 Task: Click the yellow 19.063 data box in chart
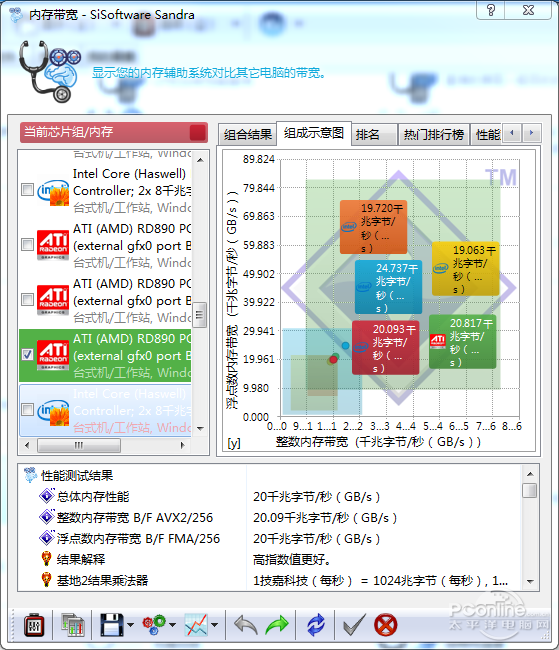pyautogui.click(x=465, y=269)
